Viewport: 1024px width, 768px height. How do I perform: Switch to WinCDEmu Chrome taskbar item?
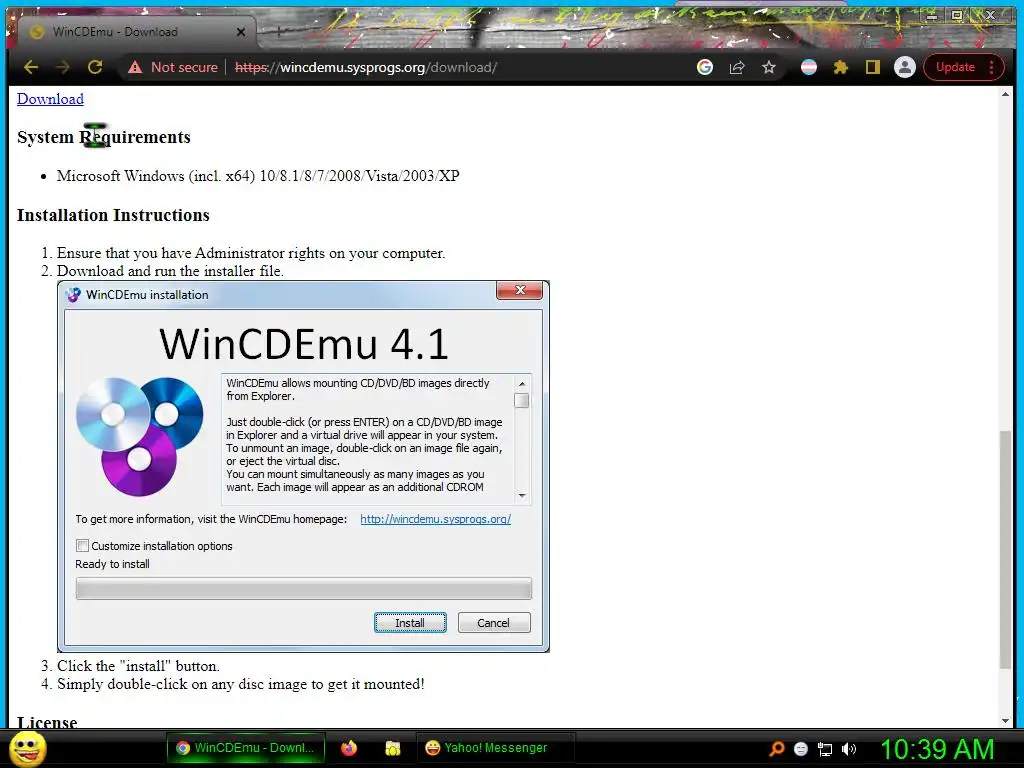[246, 748]
